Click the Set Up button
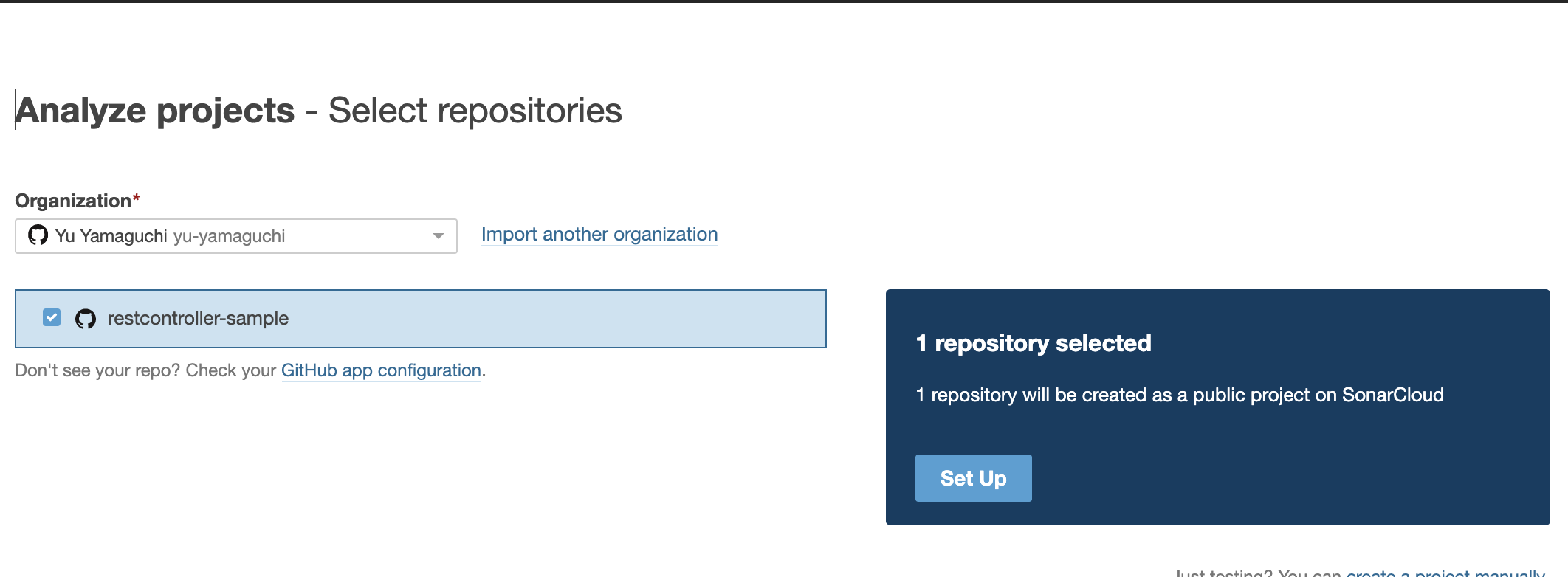 pos(973,477)
